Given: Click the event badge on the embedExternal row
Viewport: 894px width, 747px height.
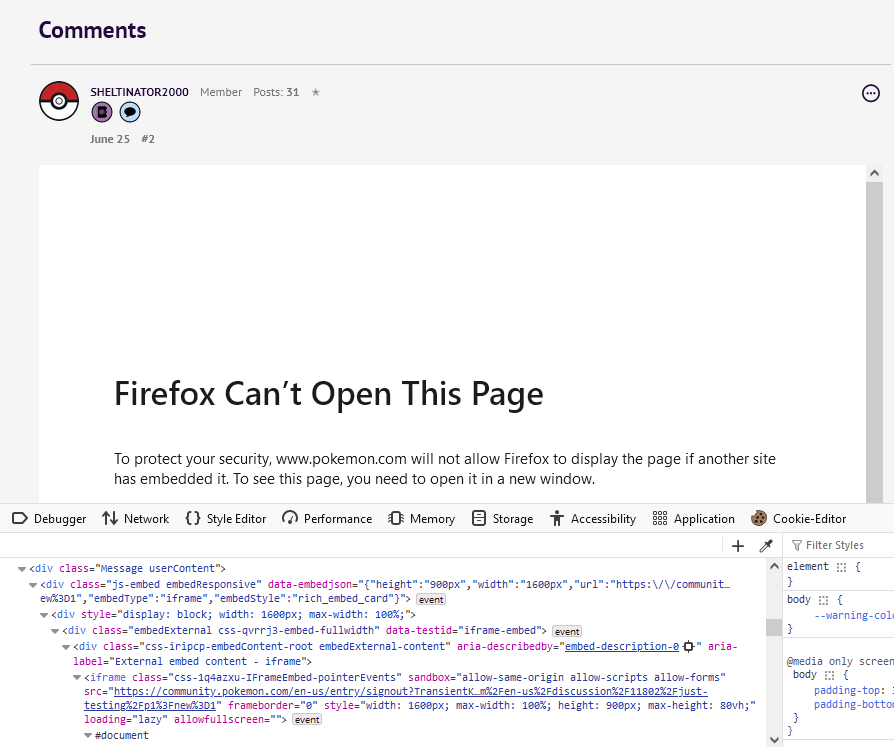Looking at the screenshot, I should 567,631.
